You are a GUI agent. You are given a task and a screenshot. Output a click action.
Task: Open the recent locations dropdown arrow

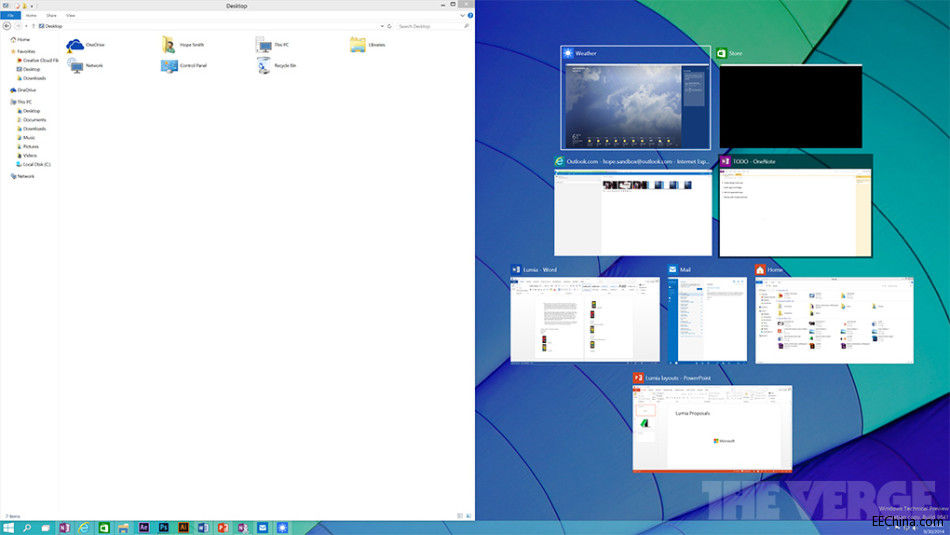pyautogui.click(x=26, y=26)
